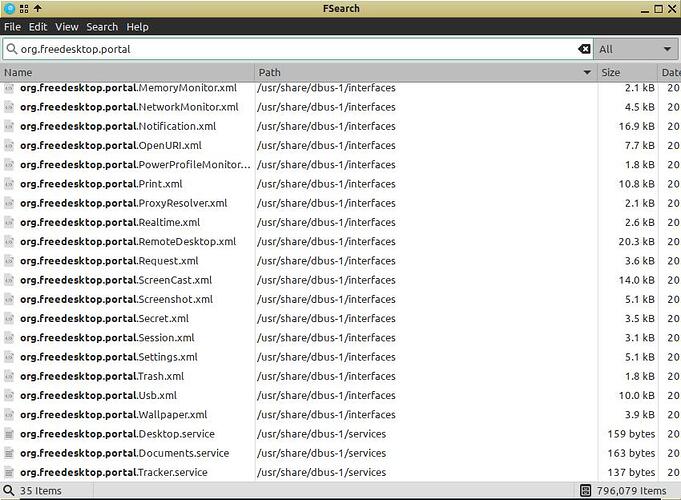Select org.freedesktop.portal.NetworkMonitor.xml file name
The height and width of the screenshot is (500, 681).
(x=129, y=107)
